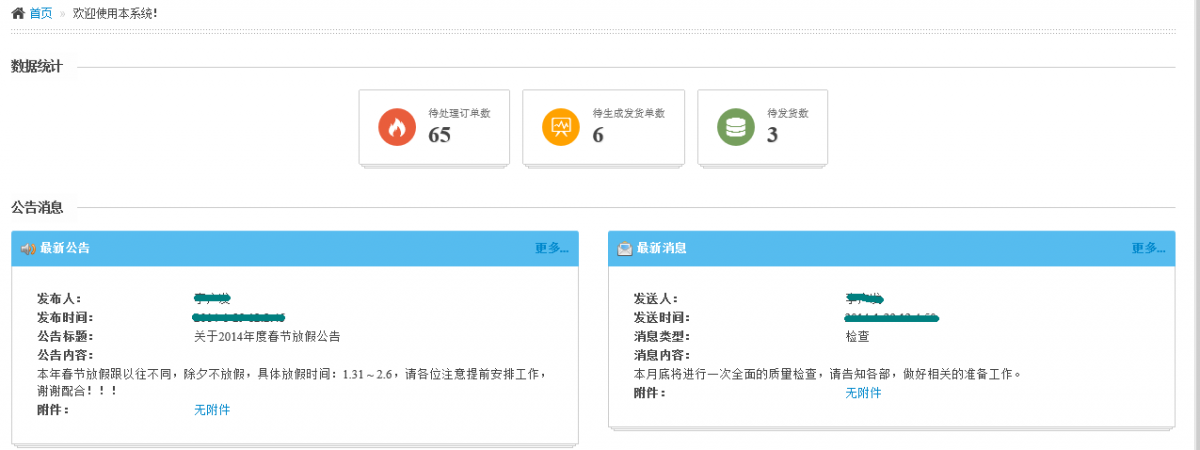This screenshot has width=1200, height=450.
Task: Click 无附件 link in the message panel
Action: [863, 393]
